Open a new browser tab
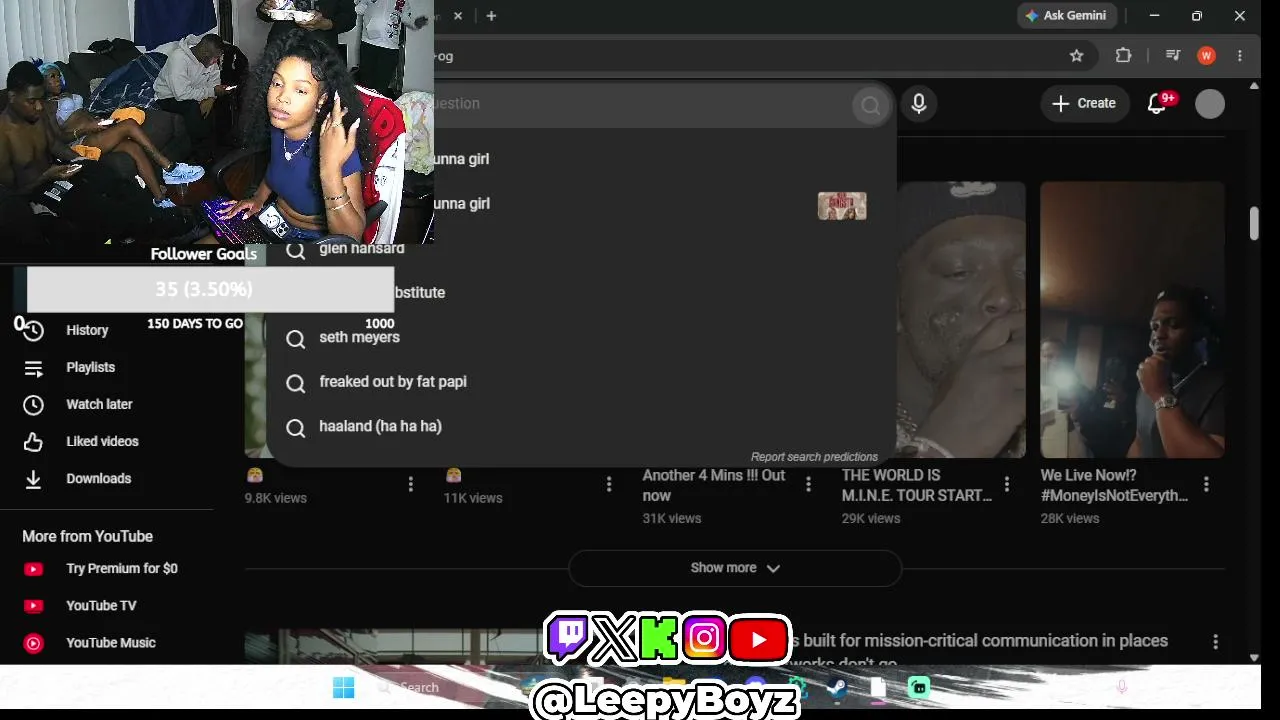 coord(491,16)
